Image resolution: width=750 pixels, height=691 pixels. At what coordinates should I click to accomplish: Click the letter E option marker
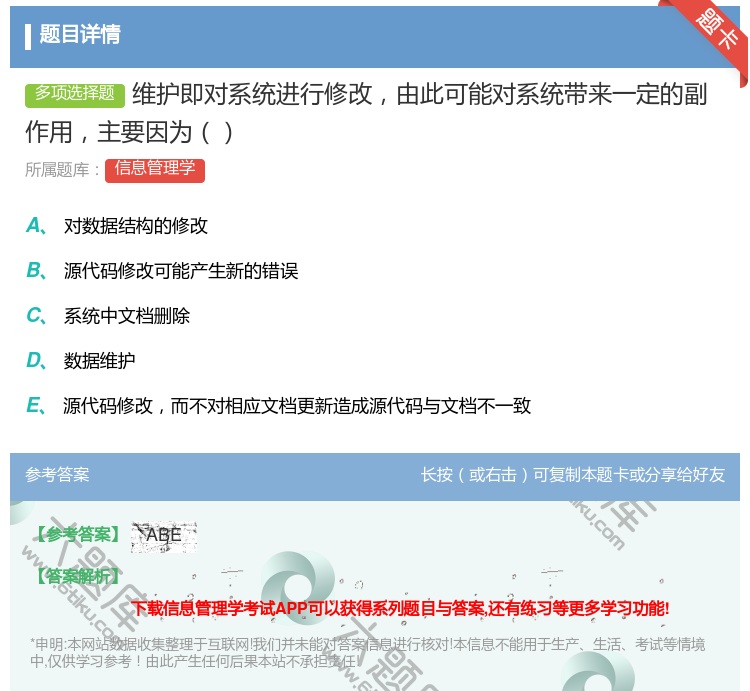(x=36, y=406)
